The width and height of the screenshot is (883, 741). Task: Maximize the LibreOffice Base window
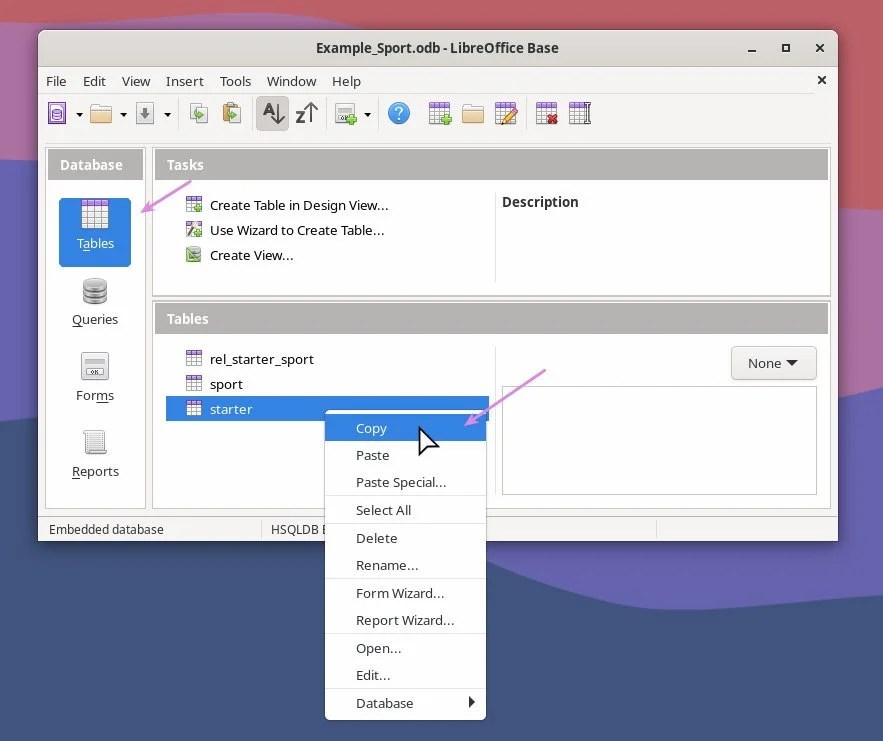tap(786, 48)
